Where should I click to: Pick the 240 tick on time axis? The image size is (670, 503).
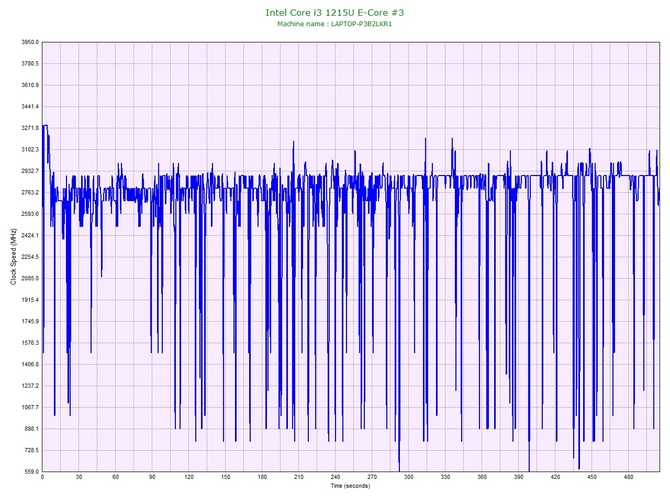335,477
